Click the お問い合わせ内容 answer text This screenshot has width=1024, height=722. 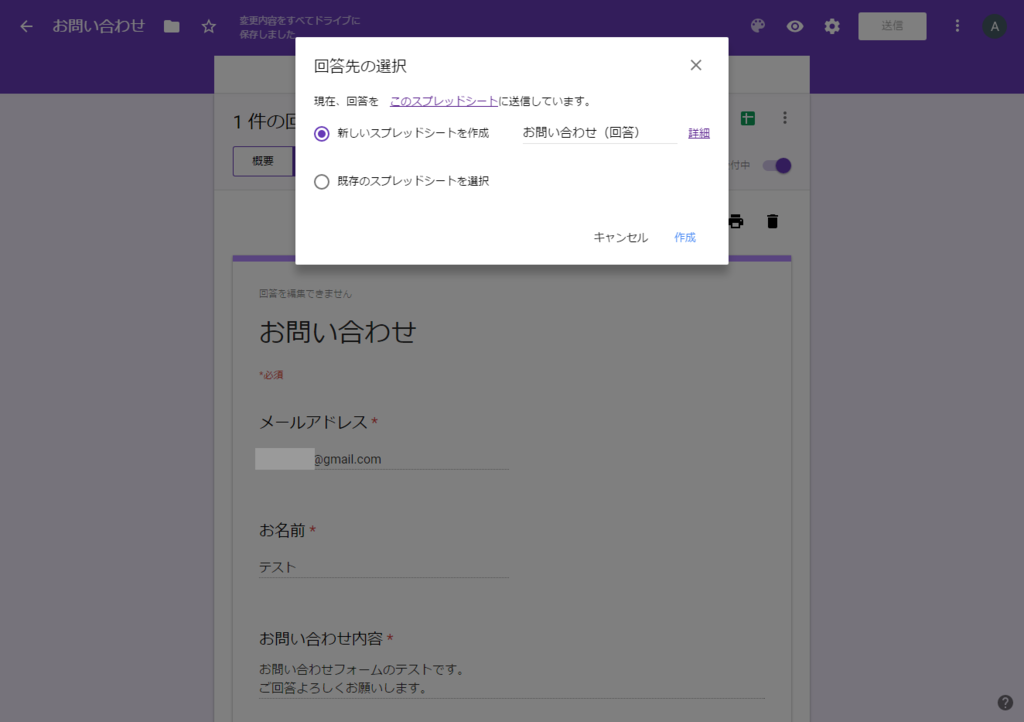512,678
